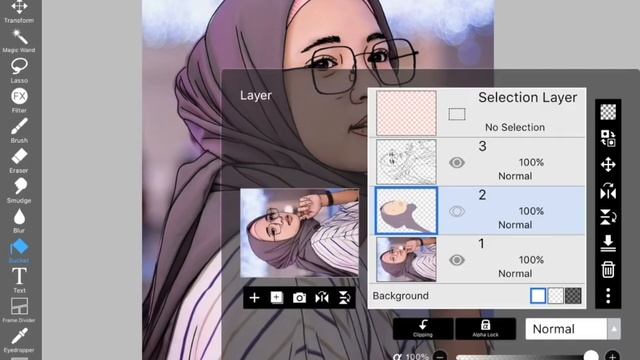Flip layer vertically in bottom toolbar
Image resolution: width=640 pixels, height=360 pixels.
(344, 298)
